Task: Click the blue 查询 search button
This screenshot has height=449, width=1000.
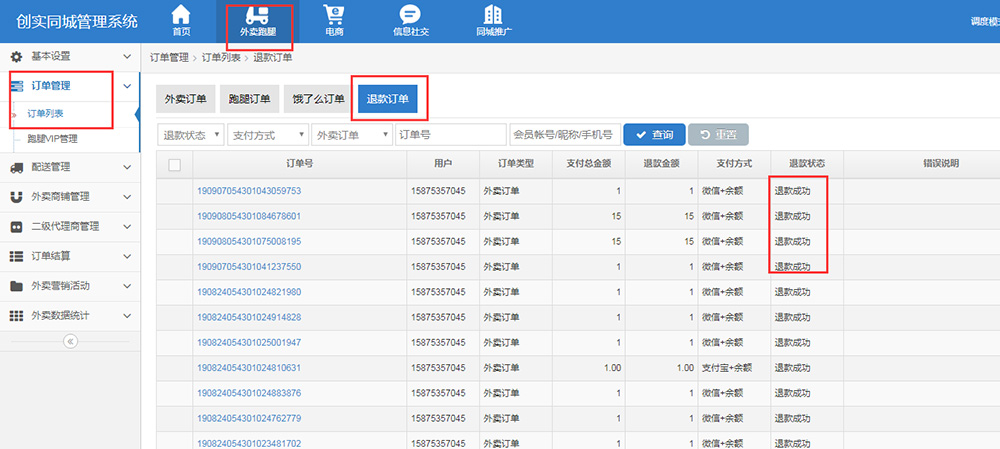Action: click(x=653, y=135)
